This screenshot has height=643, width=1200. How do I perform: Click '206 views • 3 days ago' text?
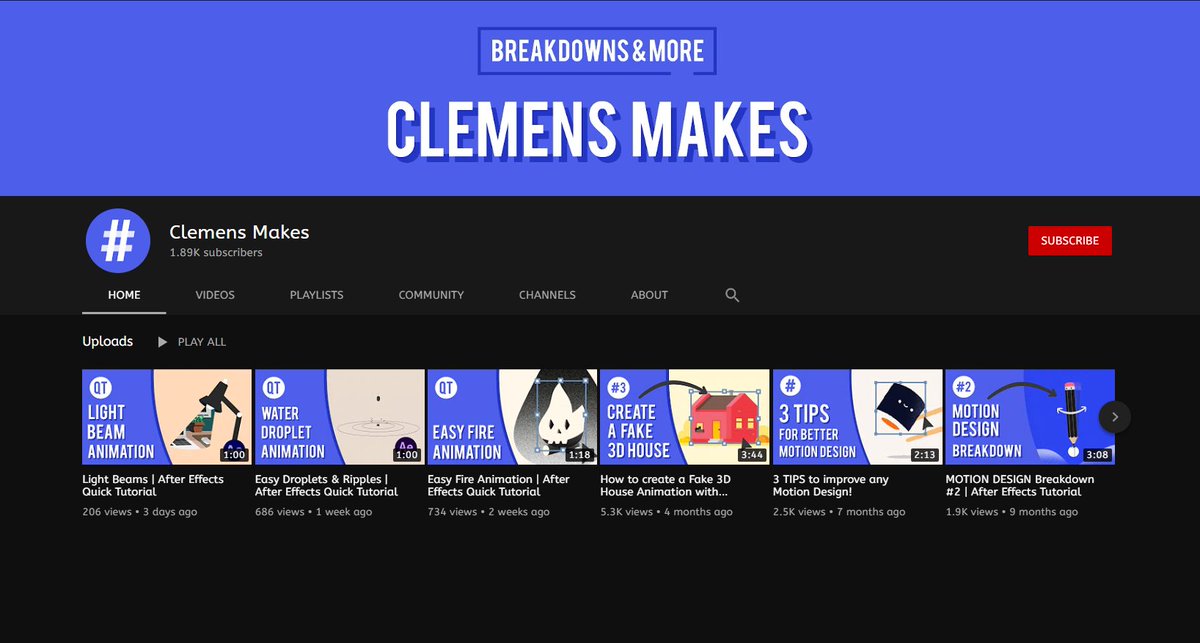(139, 512)
